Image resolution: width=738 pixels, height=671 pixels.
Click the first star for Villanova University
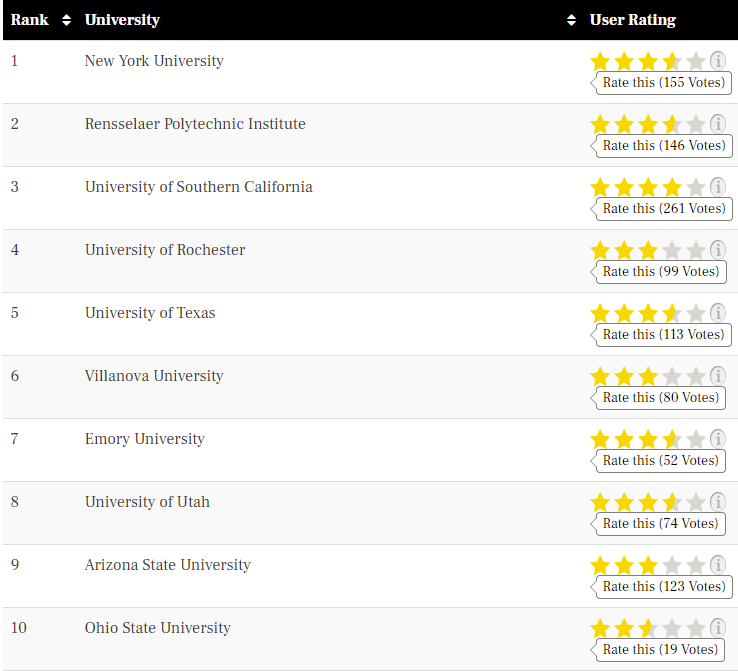[600, 376]
